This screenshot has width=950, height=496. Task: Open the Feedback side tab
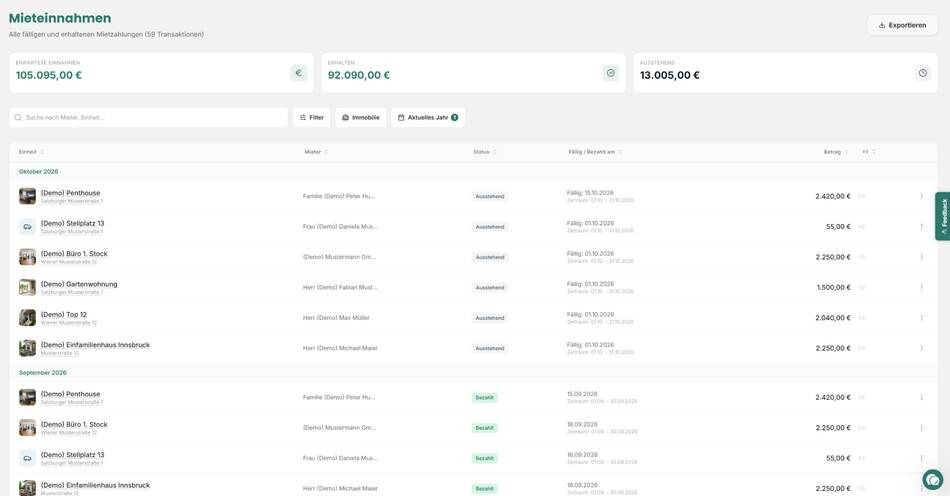(x=943, y=216)
